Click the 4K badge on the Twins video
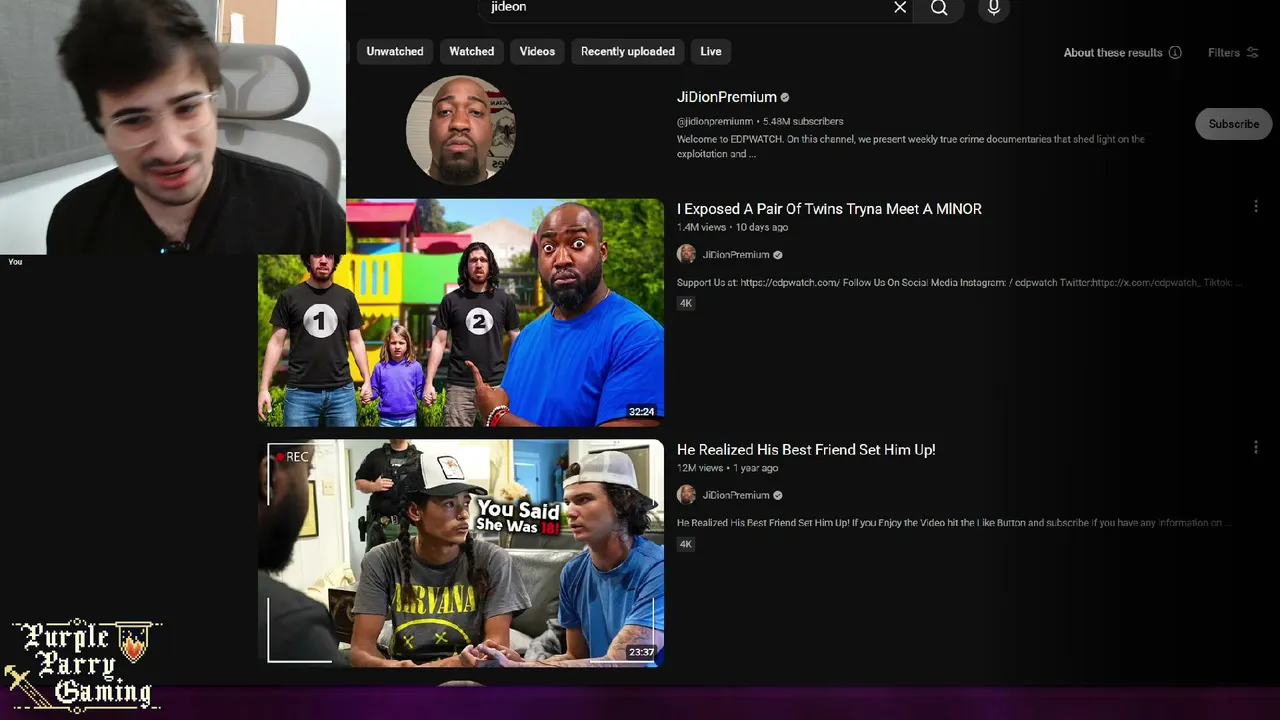This screenshot has height=720, width=1280. click(686, 303)
